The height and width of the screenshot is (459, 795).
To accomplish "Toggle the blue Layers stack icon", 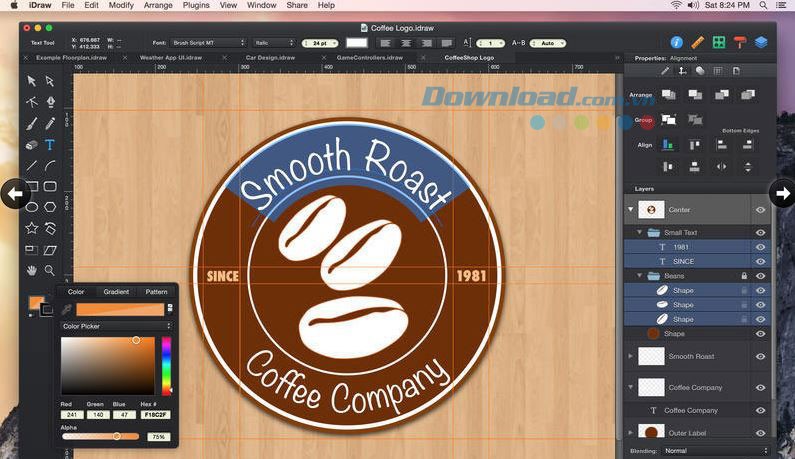I will (x=761, y=43).
